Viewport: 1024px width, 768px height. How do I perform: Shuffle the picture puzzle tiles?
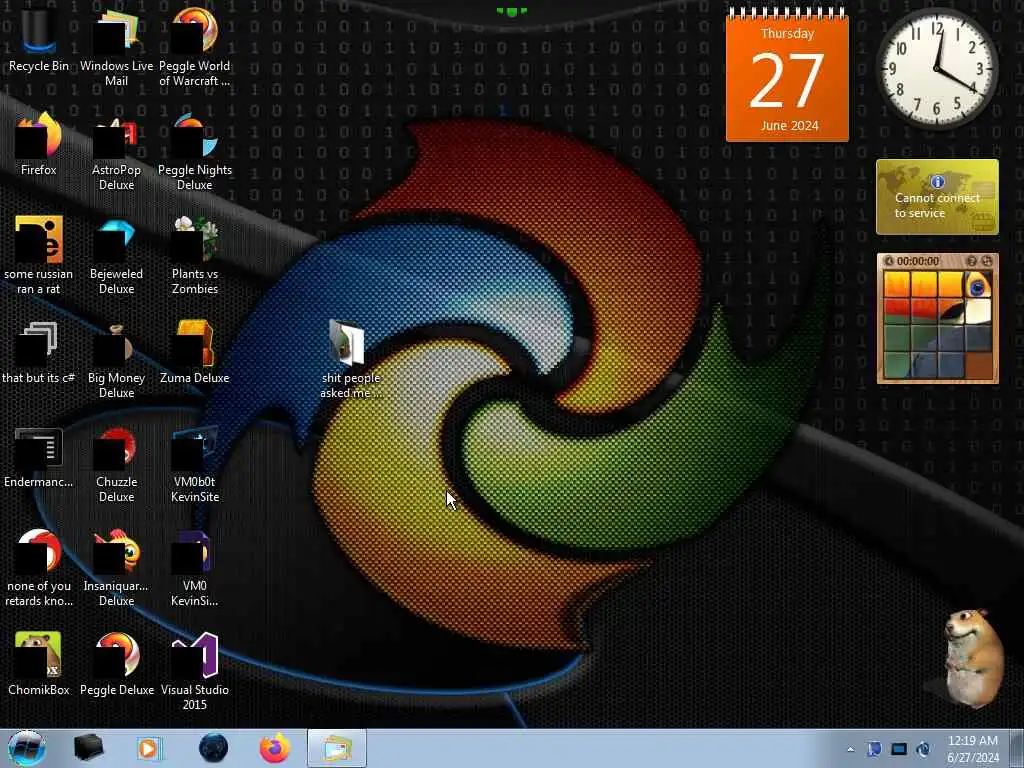pos(987,261)
